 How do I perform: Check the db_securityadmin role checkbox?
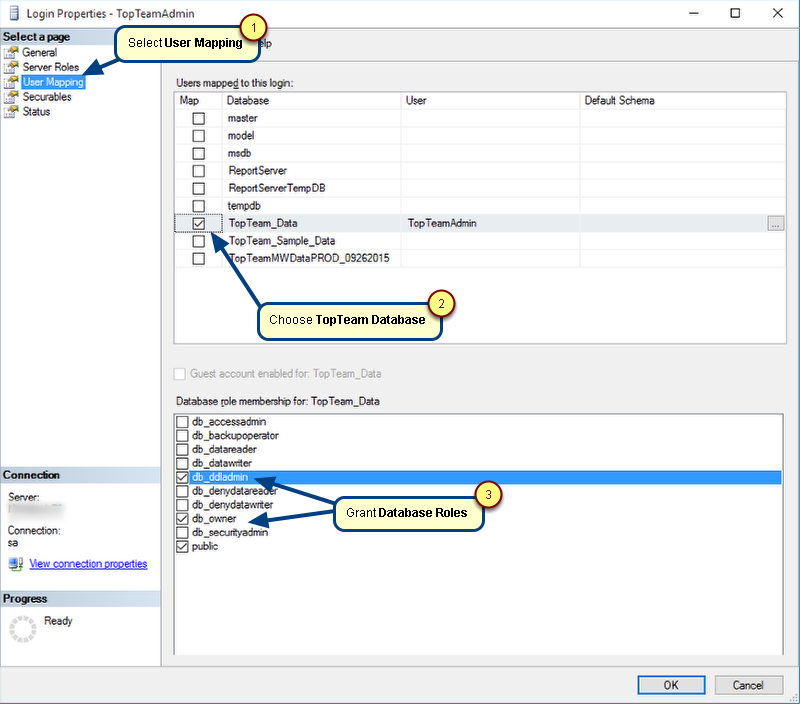pyautogui.click(x=182, y=533)
